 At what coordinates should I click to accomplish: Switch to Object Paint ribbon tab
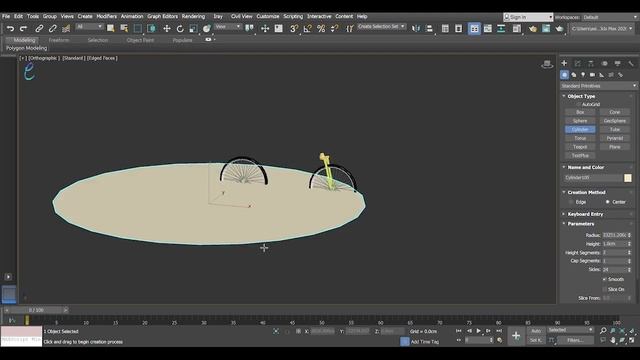pyautogui.click(x=140, y=40)
